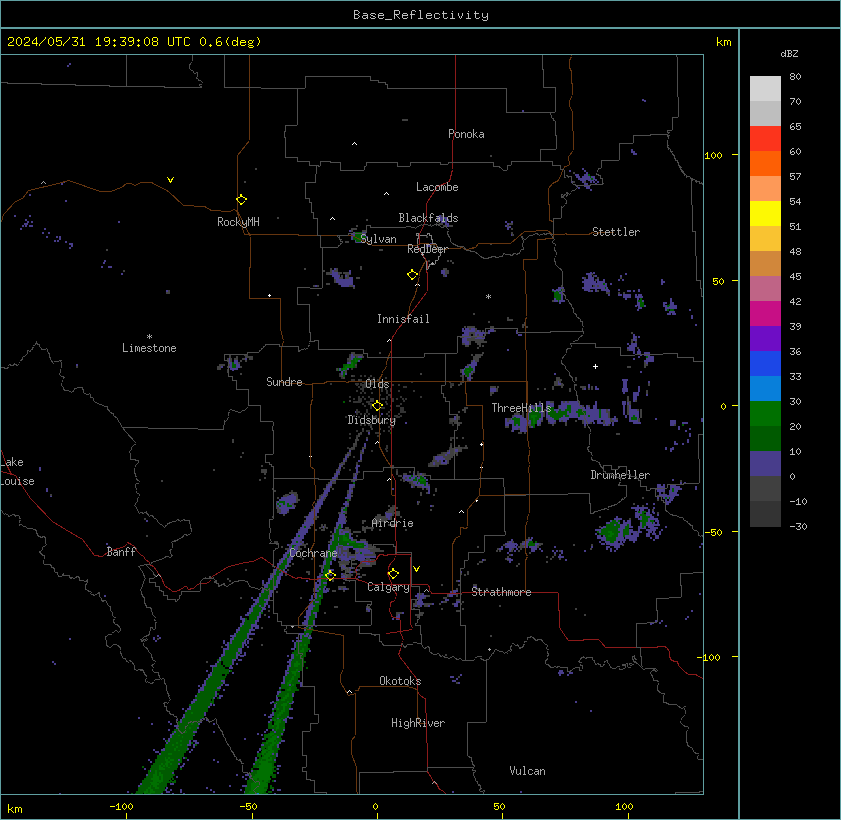841x820 pixels.
Task: Click the dBZ legend heading
Action: [x=789, y=54]
